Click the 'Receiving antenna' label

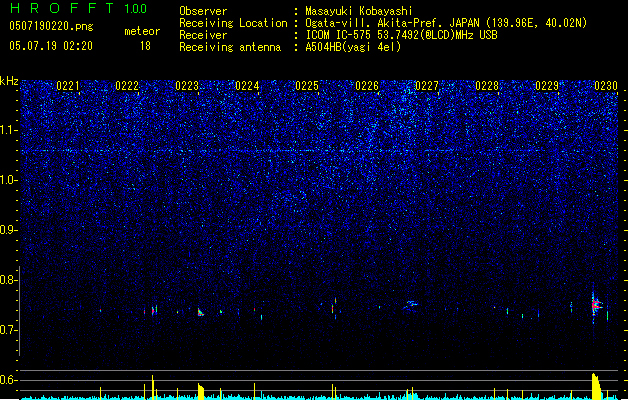(230, 47)
